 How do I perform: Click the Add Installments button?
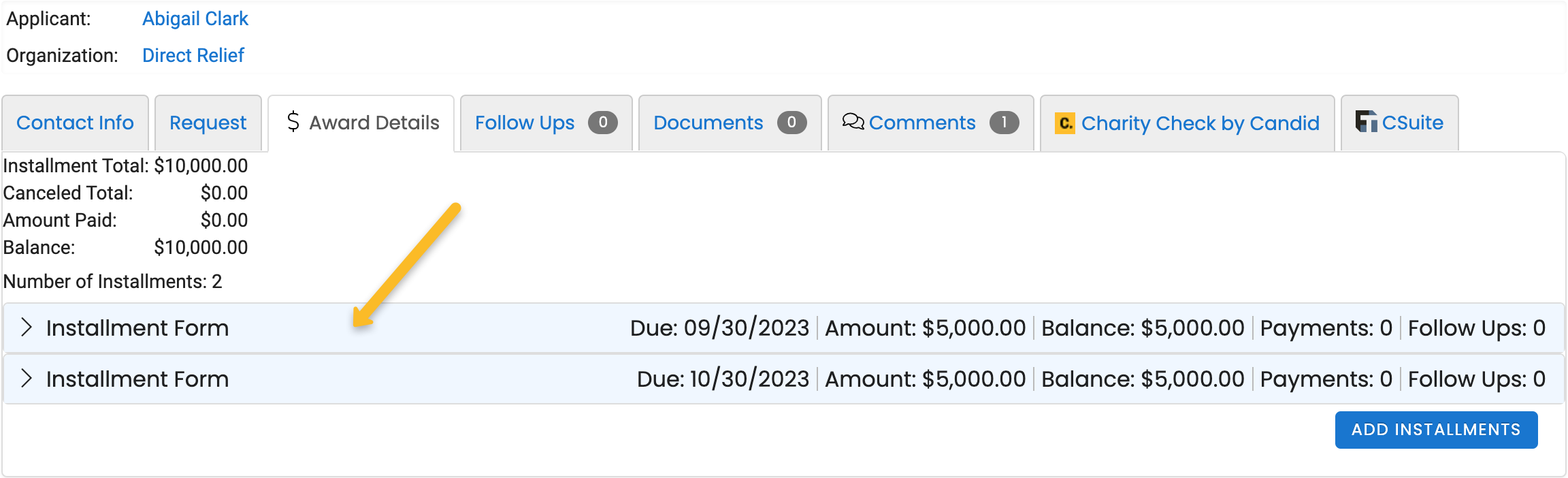pos(1436,430)
